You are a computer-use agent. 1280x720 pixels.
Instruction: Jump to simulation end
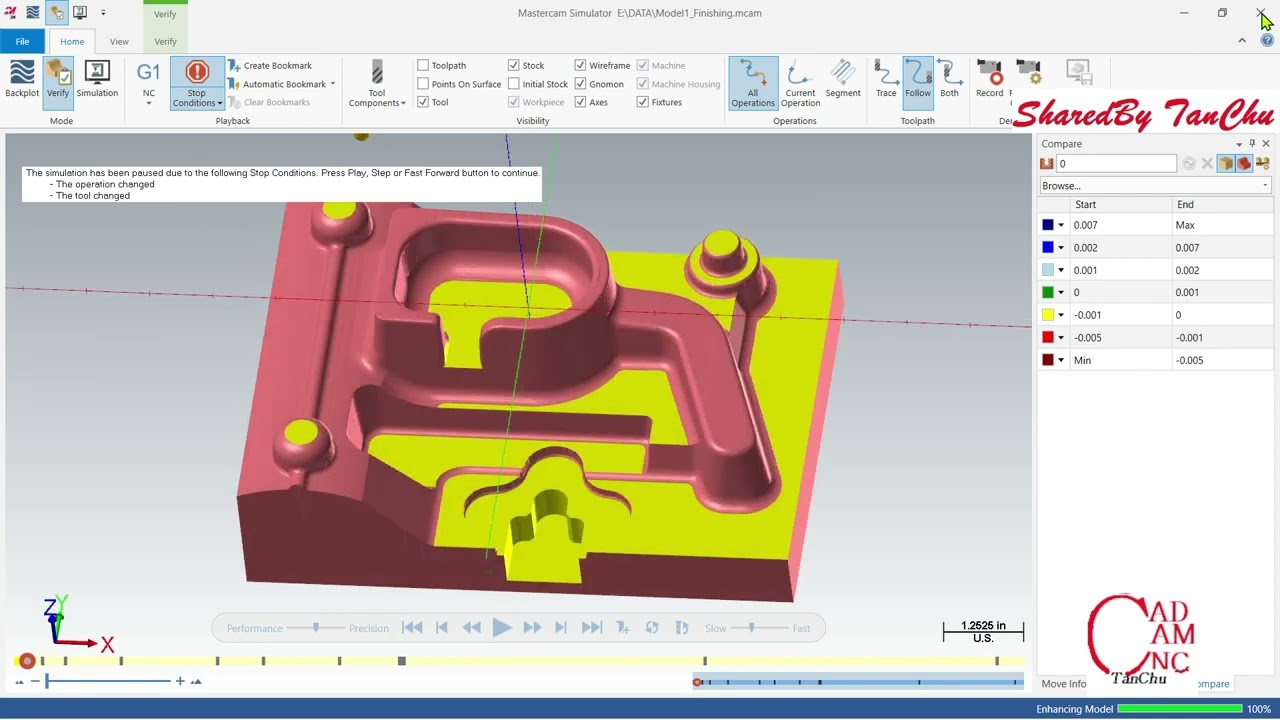click(592, 628)
